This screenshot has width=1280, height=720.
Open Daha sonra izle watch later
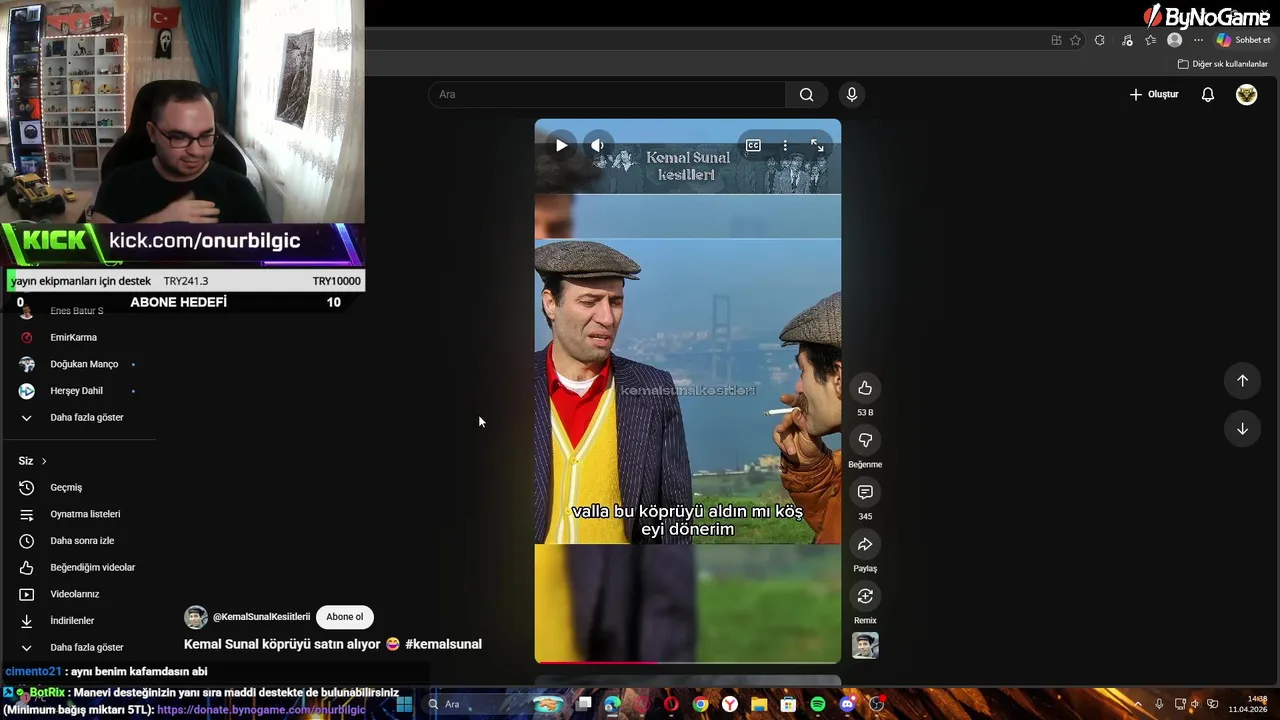tap(80, 541)
